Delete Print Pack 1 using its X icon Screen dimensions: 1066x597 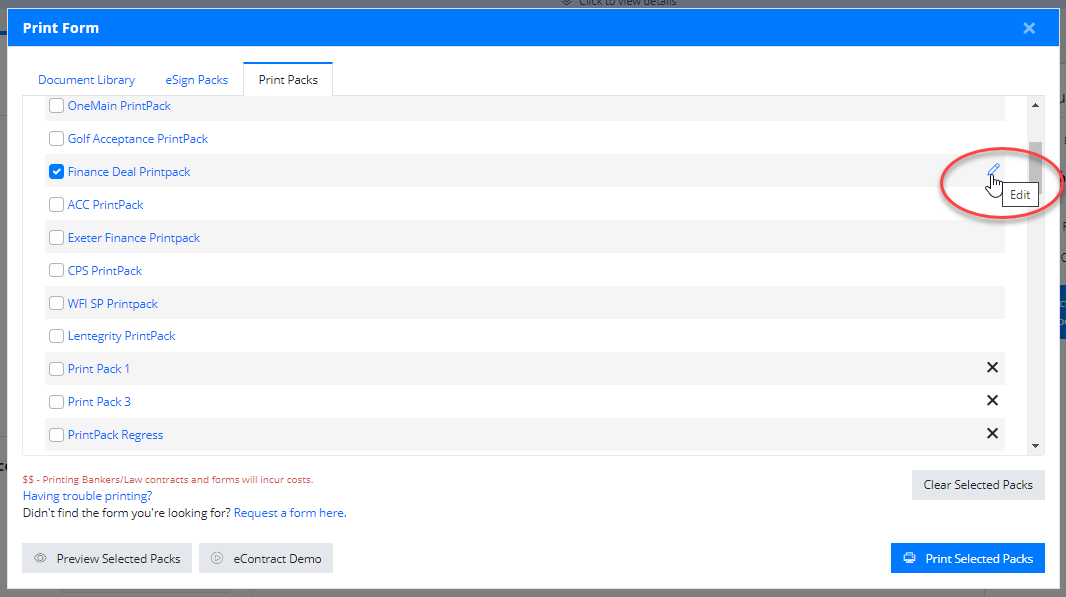pos(993,368)
